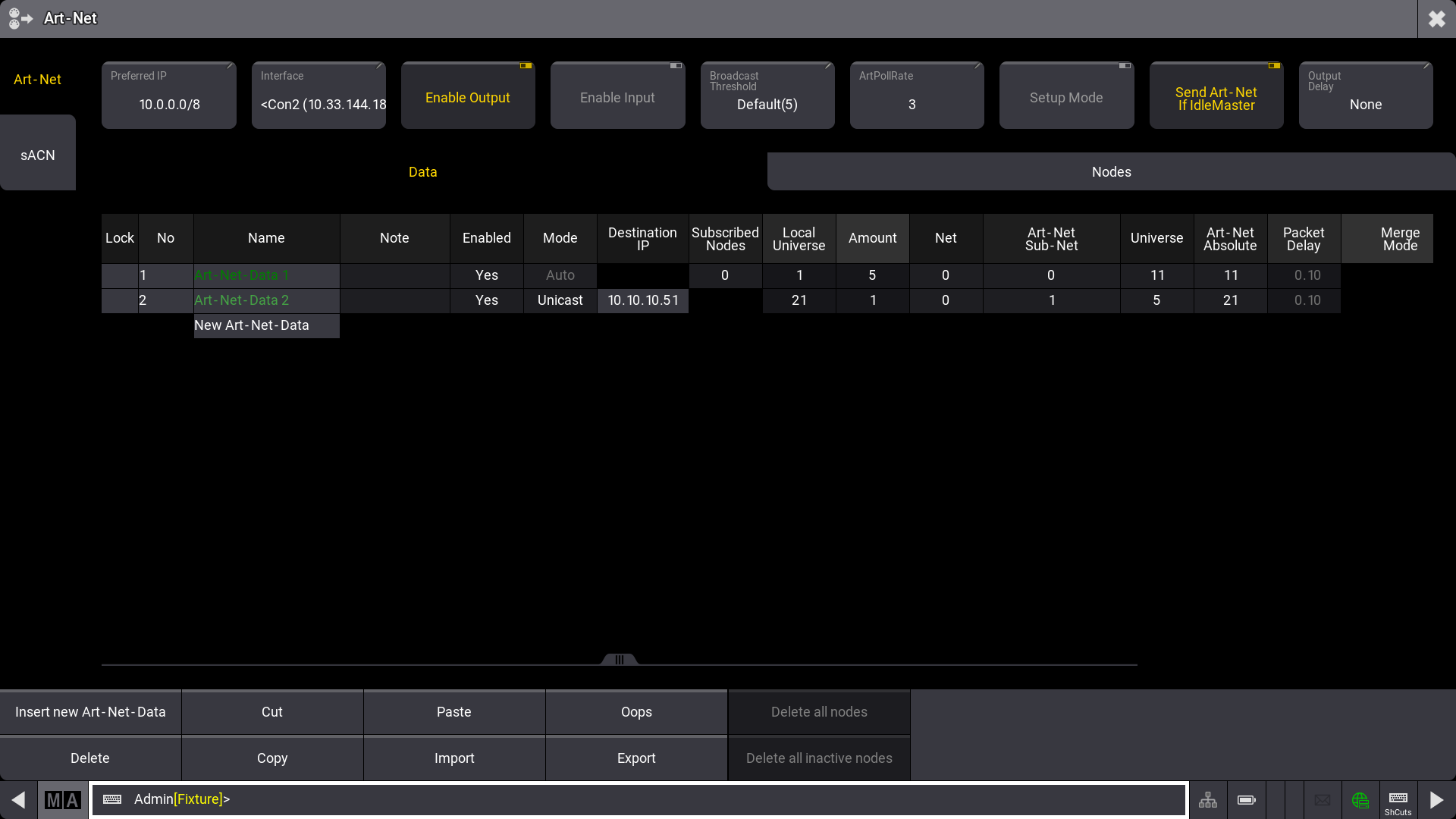This screenshot has width=1456, height=819.
Task: Switch to the sACN side tab
Action: 38,155
